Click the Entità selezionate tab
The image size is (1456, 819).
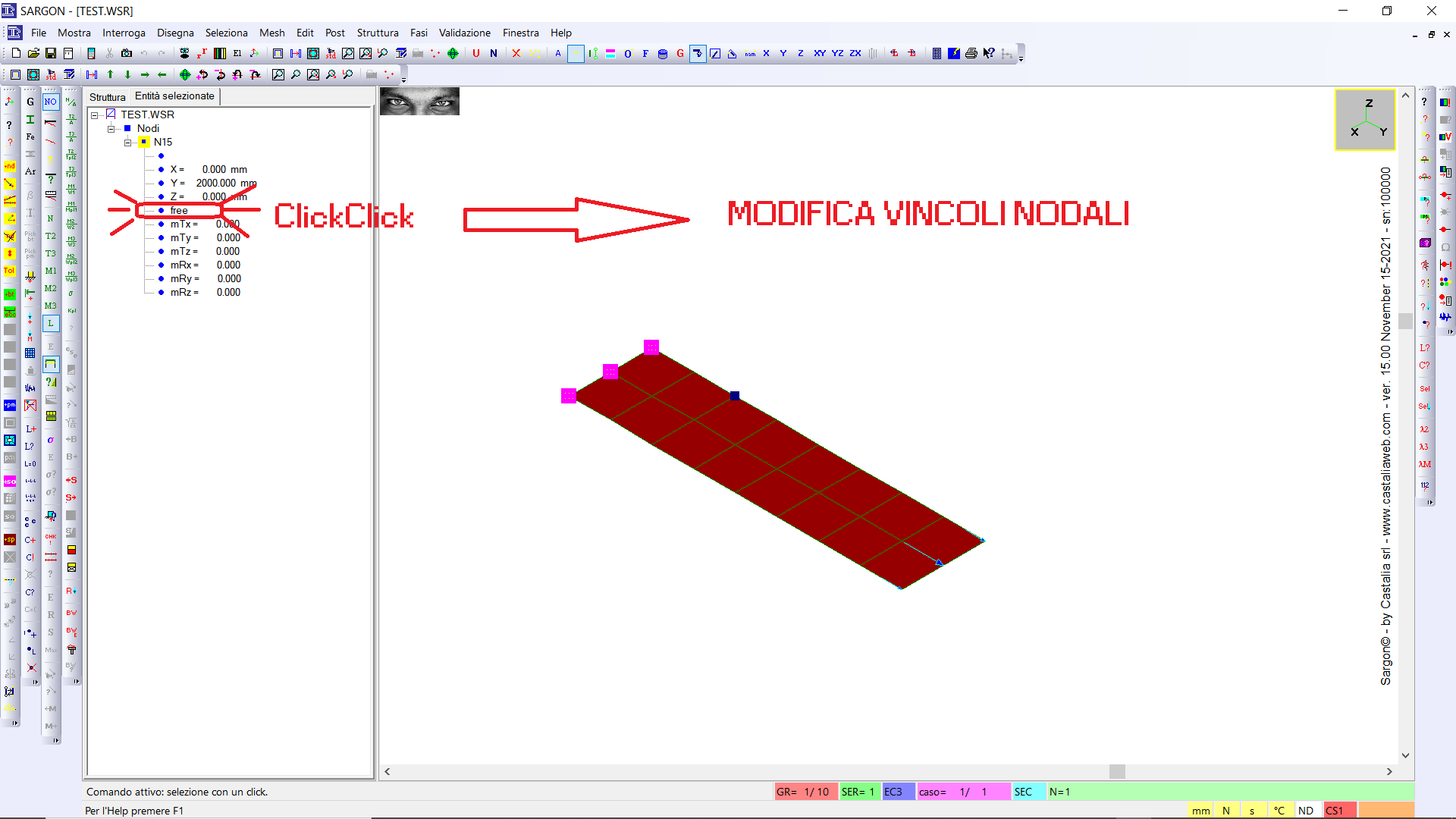(x=173, y=95)
